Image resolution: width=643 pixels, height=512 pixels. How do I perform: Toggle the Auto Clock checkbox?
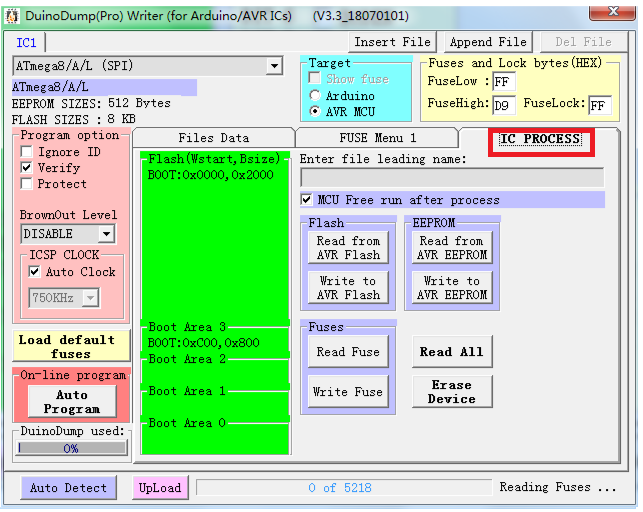(34, 271)
